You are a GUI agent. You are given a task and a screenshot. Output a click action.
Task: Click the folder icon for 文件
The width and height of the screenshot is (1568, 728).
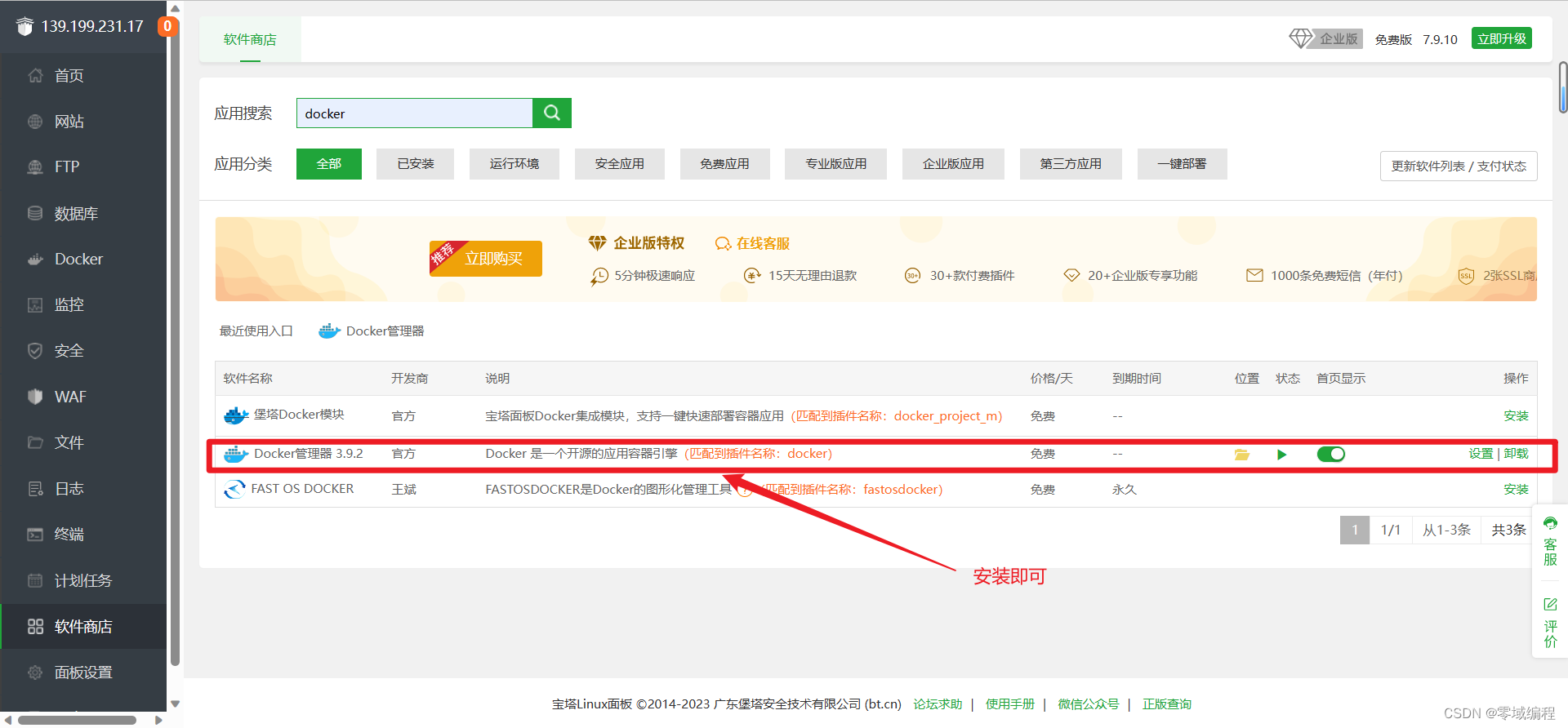pos(35,442)
